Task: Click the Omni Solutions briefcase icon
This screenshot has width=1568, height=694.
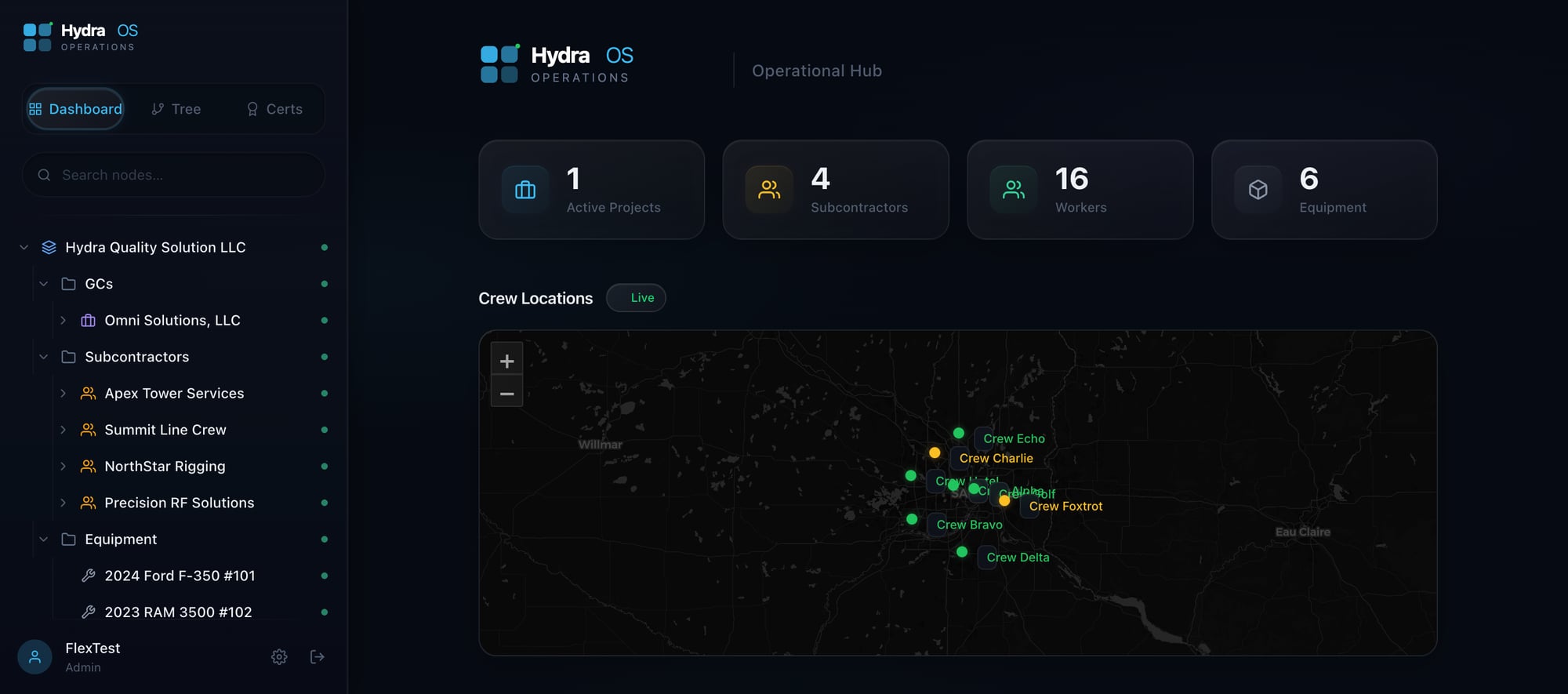Action: pos(88,321)
